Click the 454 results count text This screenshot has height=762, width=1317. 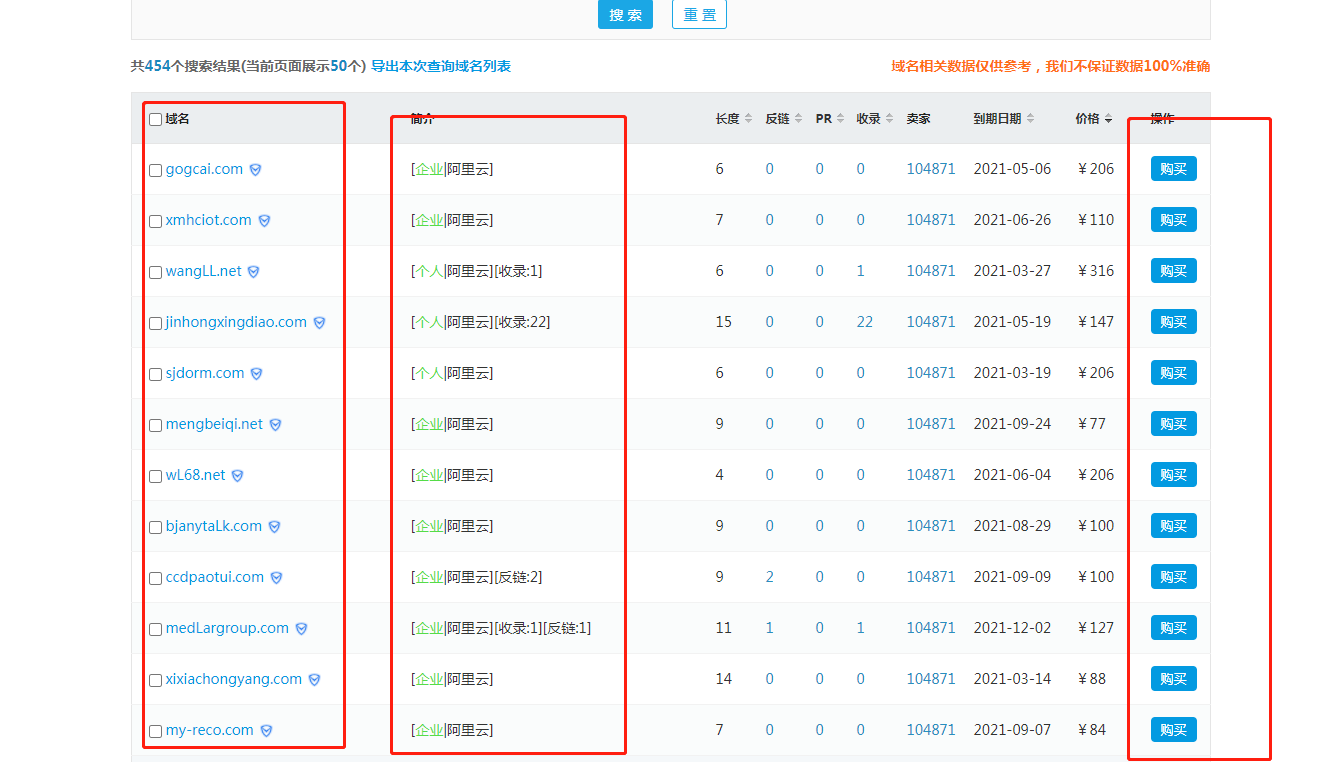pyautogui.click(x=157, y=66)
